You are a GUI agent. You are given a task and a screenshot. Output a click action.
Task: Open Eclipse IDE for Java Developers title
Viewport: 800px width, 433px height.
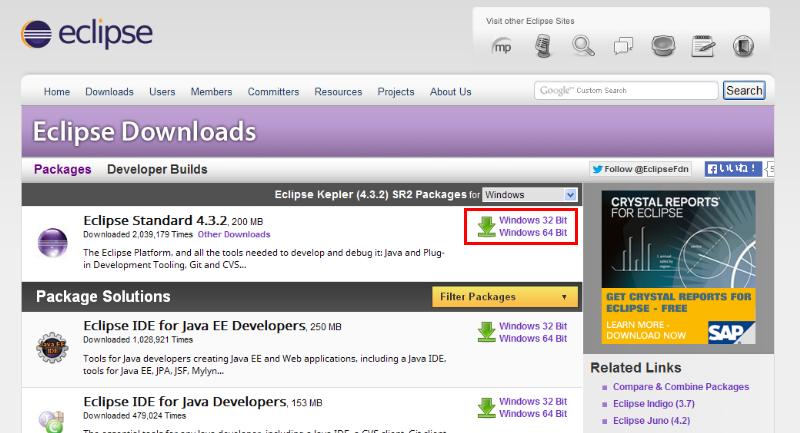(185, 402)
